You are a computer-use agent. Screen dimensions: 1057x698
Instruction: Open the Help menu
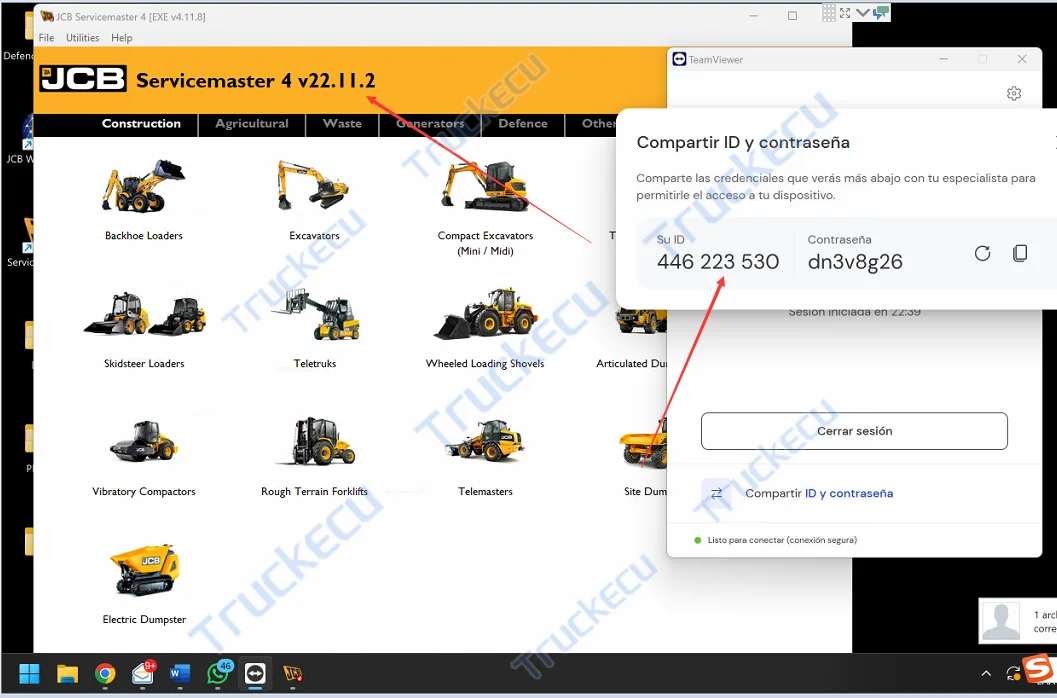(x=121, y=38)
